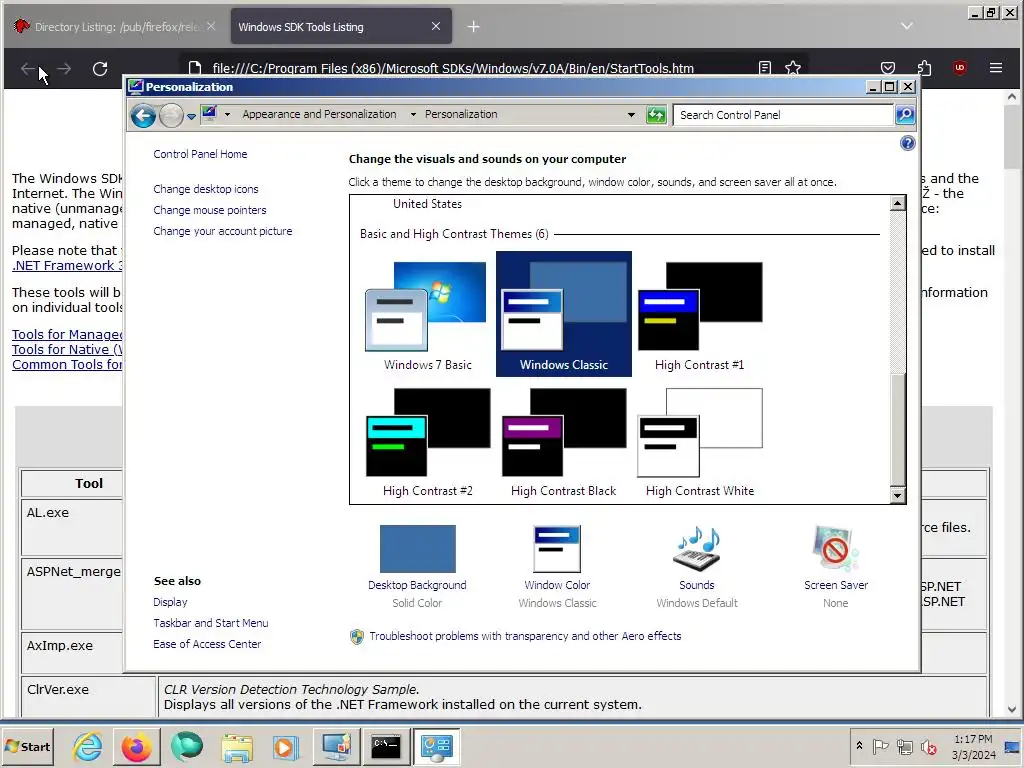
Task: Open the Firefox list all tabs chevron
Action: [906, 26]
